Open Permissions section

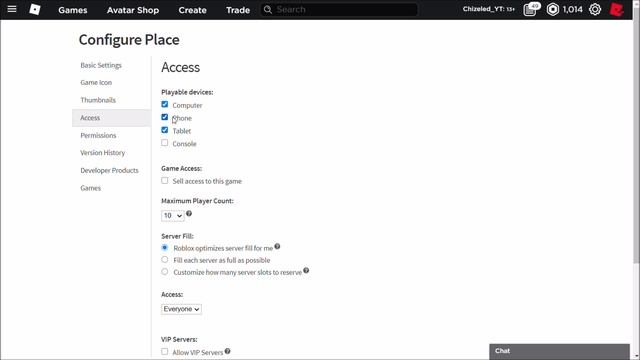[98, 136]
